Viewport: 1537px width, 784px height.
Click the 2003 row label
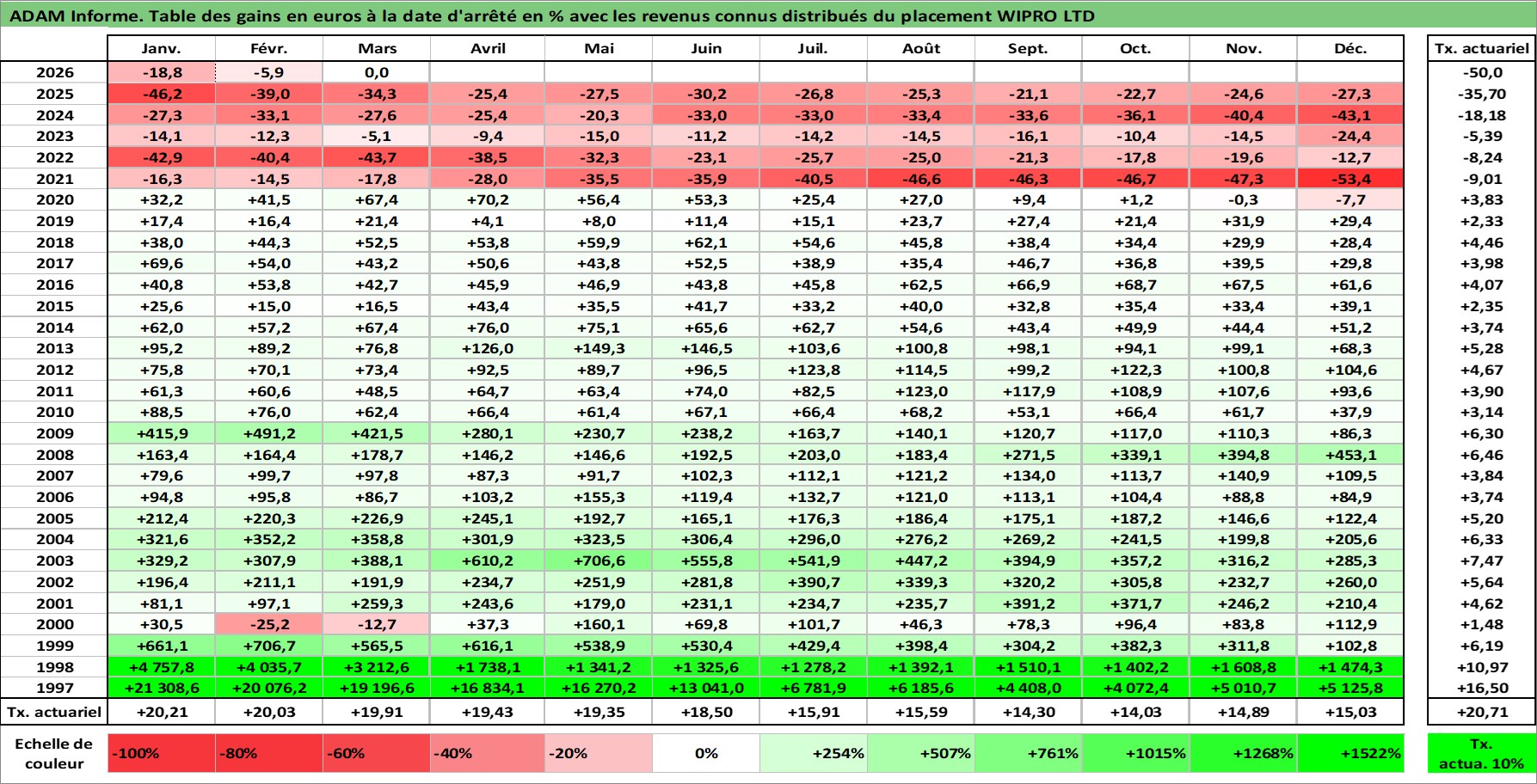54,560
